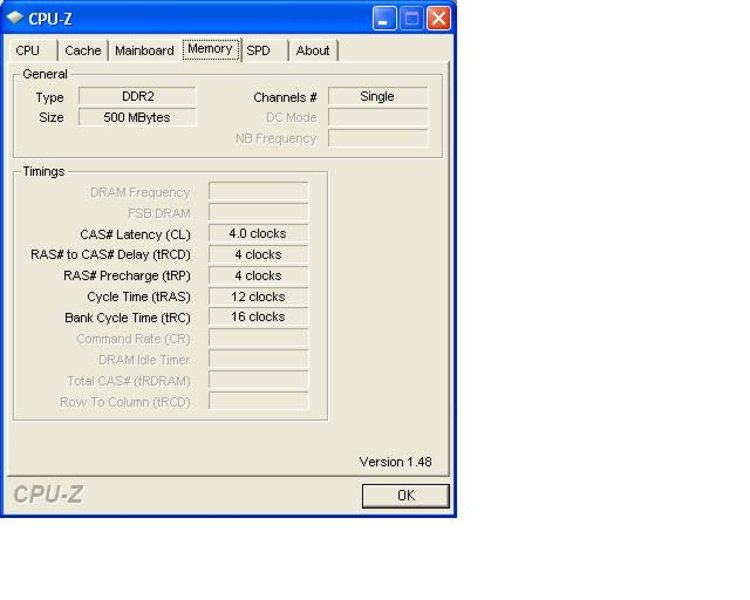The width and height of the screenshot is (750, 600).
Task: Select the 16 clocks tRC value
Action: (x=258, y=317)
